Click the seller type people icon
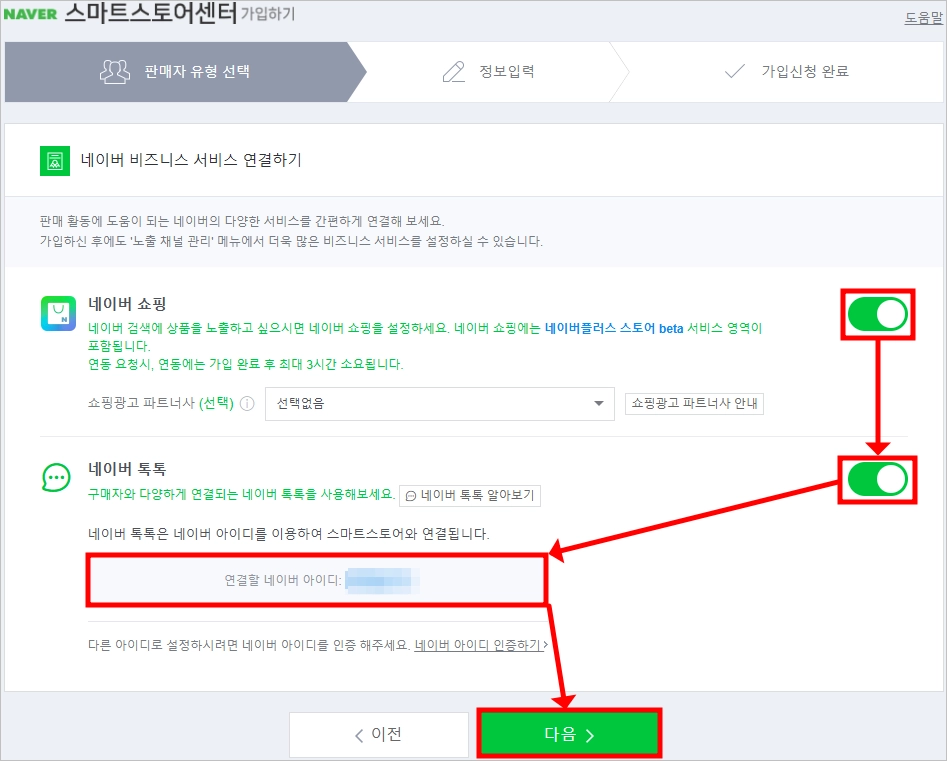The height and width of the screenshot is (761, 947). [x=115, y=71]
